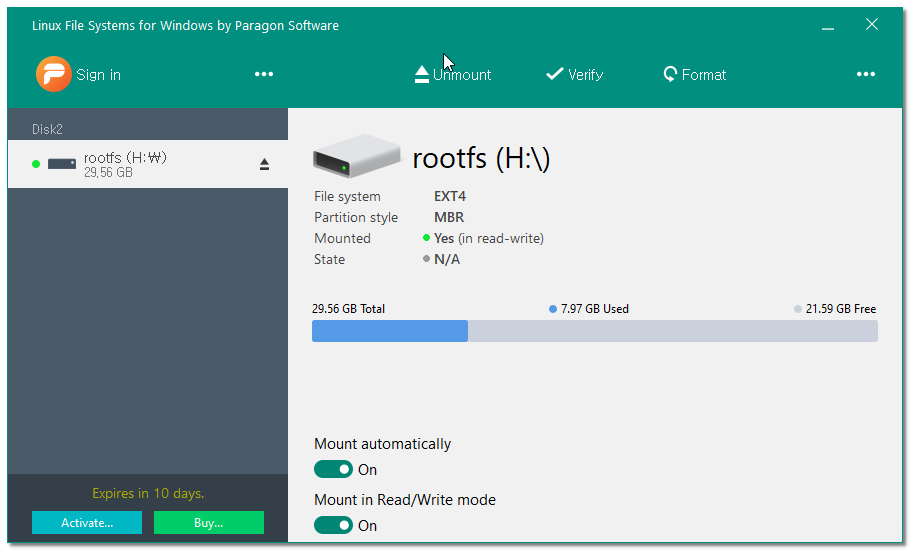
Task: Open Sign in link
Action: [x=98, y=75]
